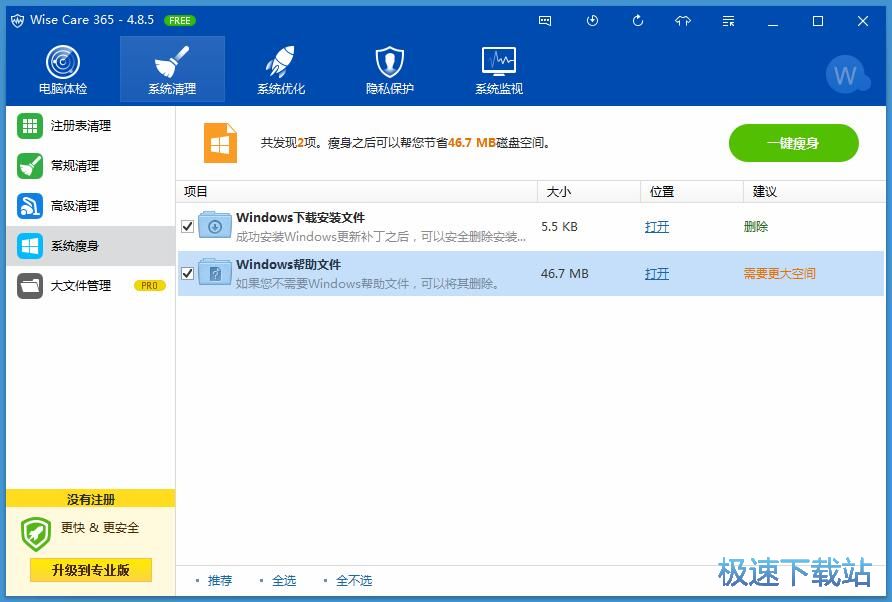Click 打开 link for Windows帮助文件
Screen dimensions: 892x602
click(657, 274)
